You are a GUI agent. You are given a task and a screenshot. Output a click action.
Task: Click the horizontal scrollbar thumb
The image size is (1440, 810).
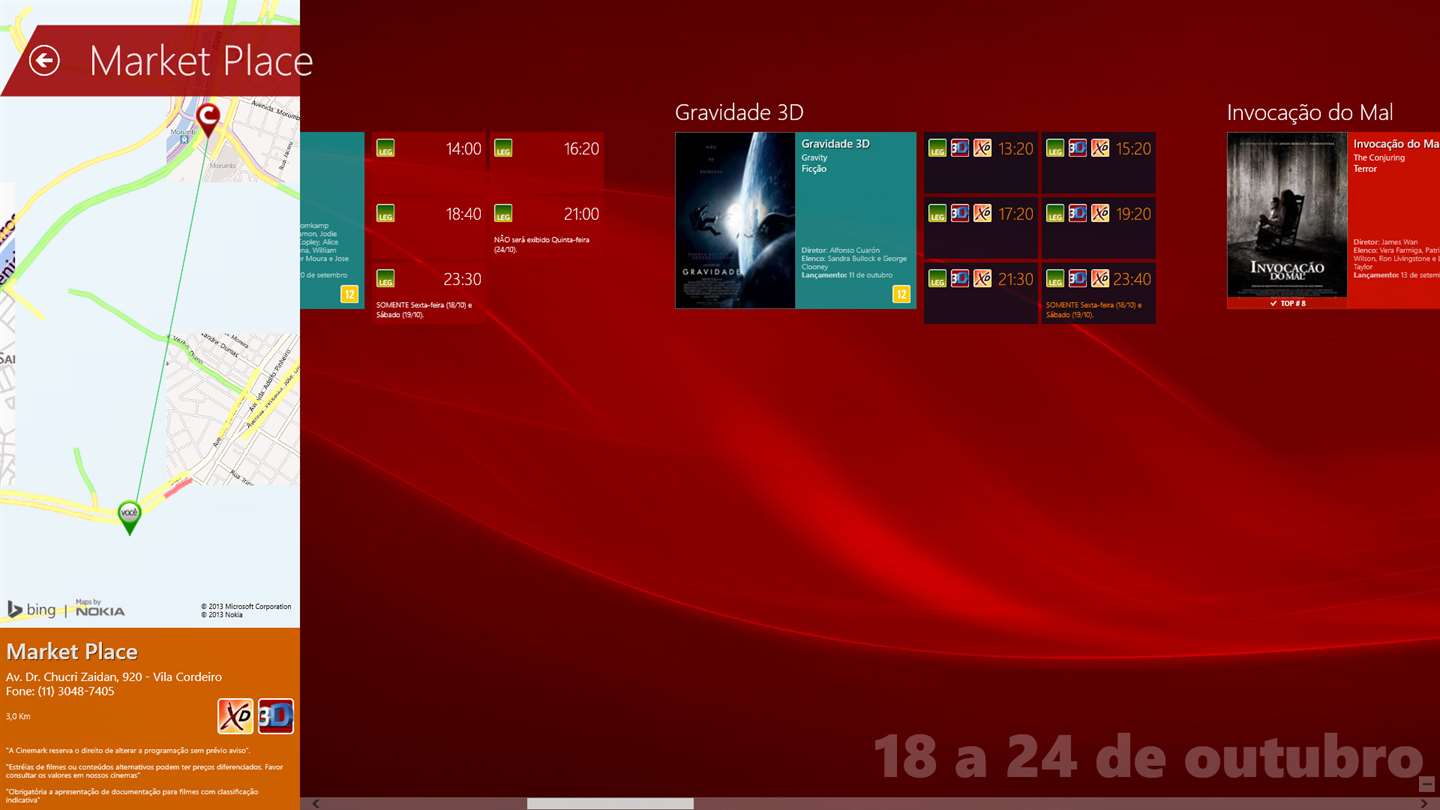pyautogui.click(x=610, y=803)
